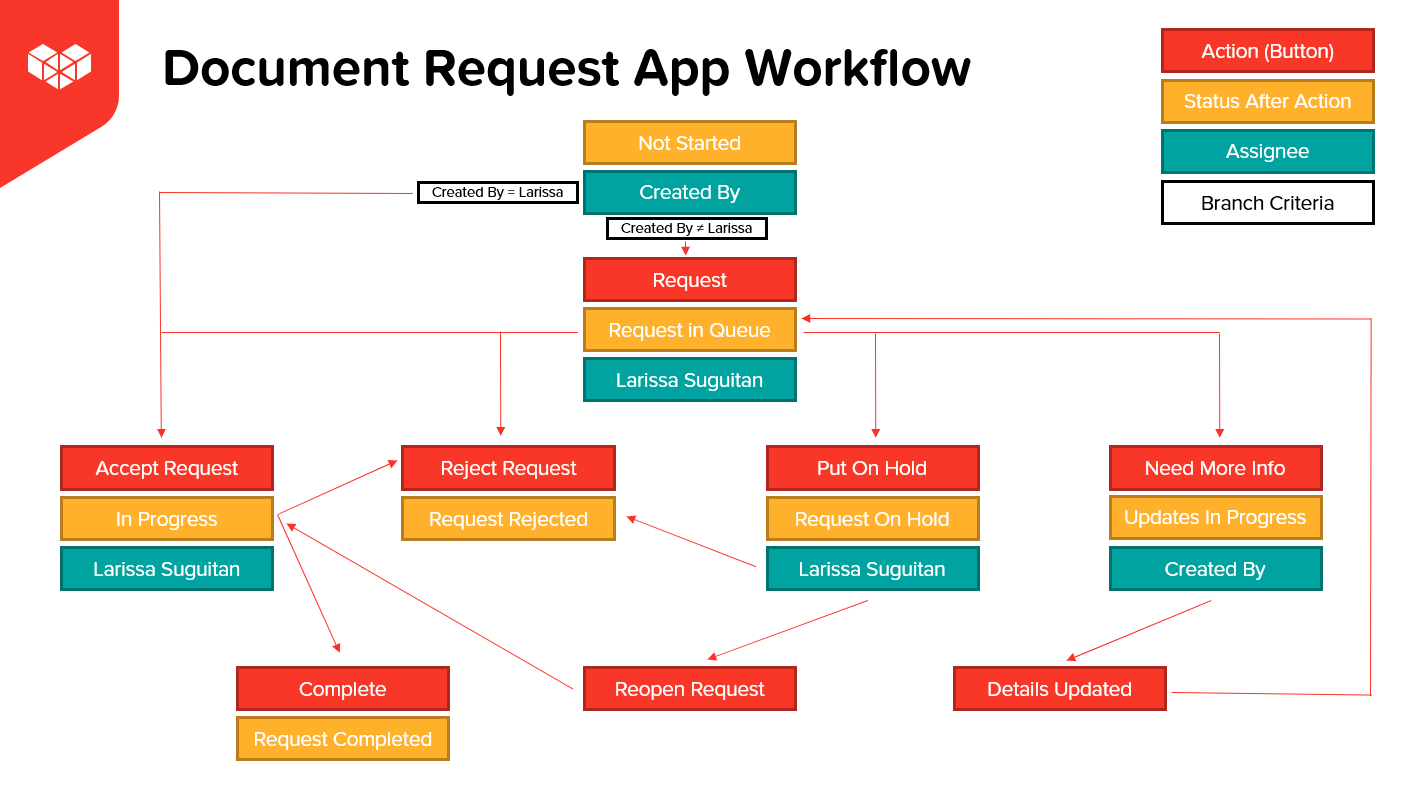Click the Status After Action legend box

point(1267,101)
